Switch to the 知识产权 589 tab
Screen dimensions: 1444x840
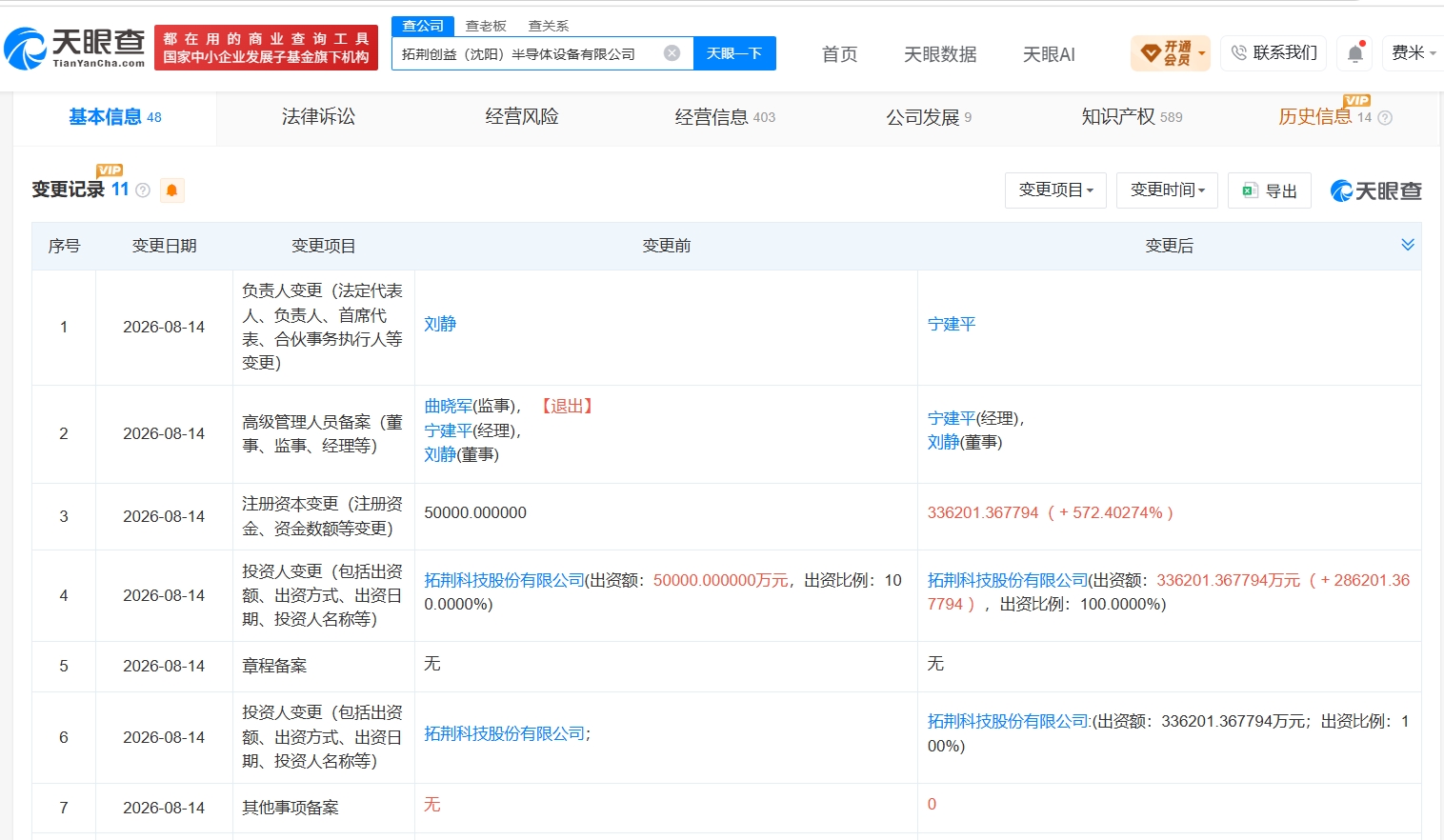point(1132,117)
